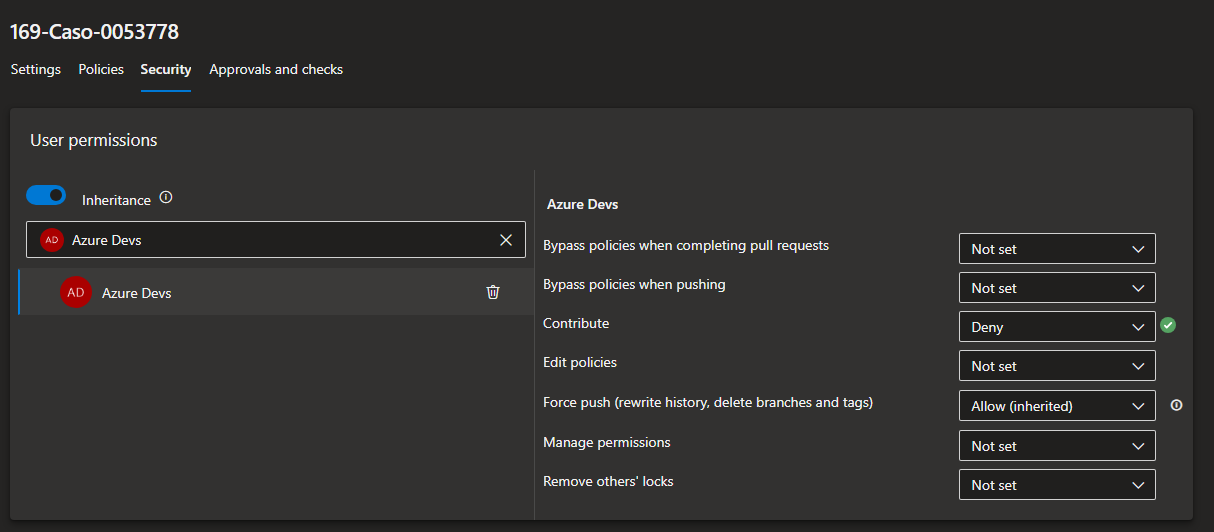Image resolution: width=1214 pixels, height=532 pixels.
Task: Click the AD avatar in search field
Action: 52,240
